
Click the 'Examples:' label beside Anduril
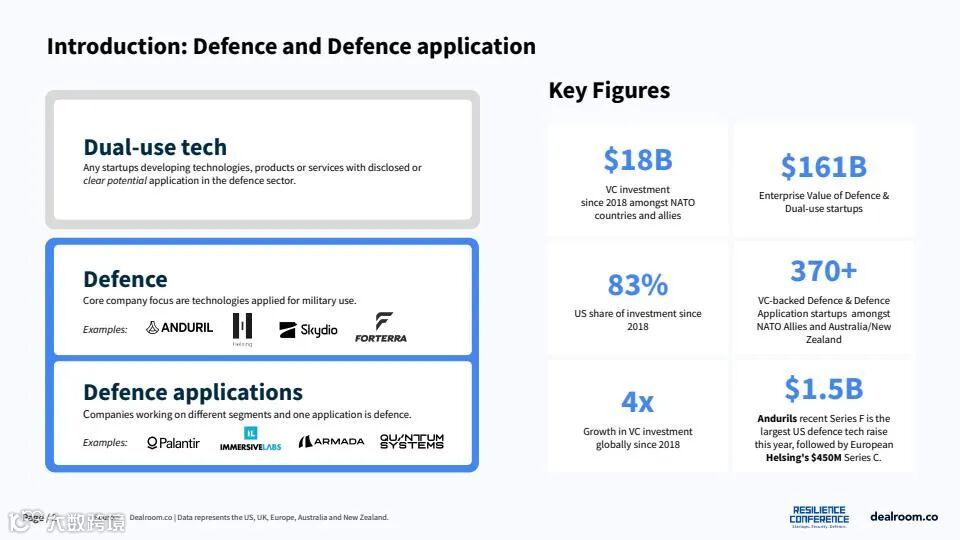[x=105, y=329]
